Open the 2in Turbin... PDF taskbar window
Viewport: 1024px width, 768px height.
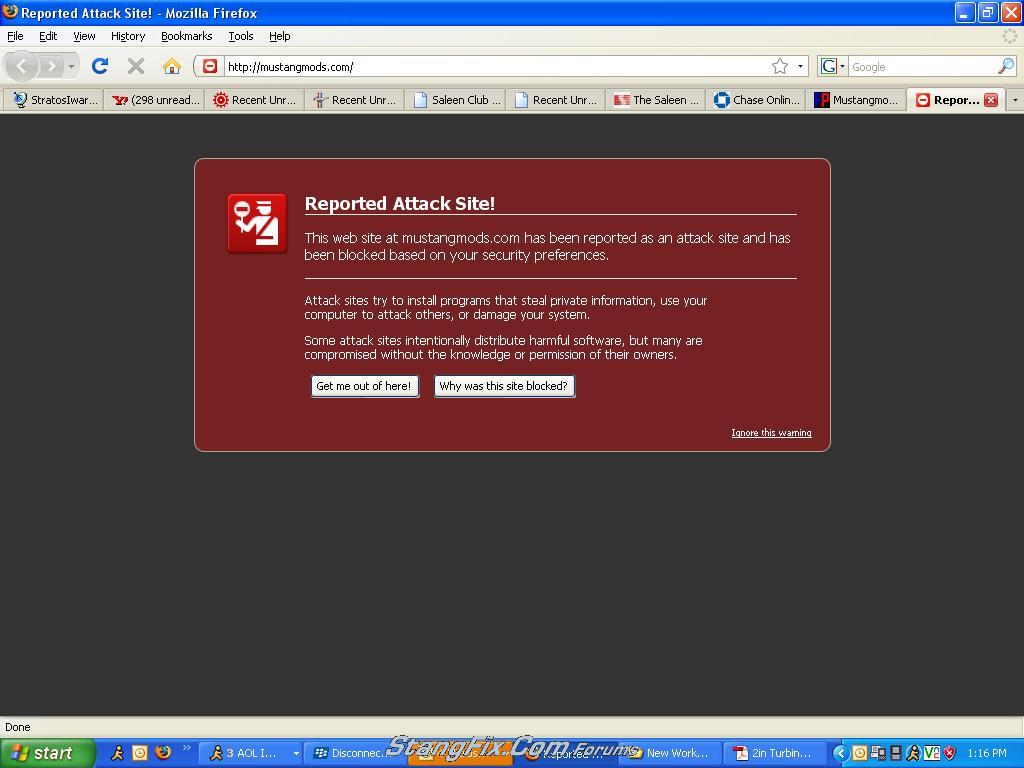pyautogui.click(x=775, y=753)
